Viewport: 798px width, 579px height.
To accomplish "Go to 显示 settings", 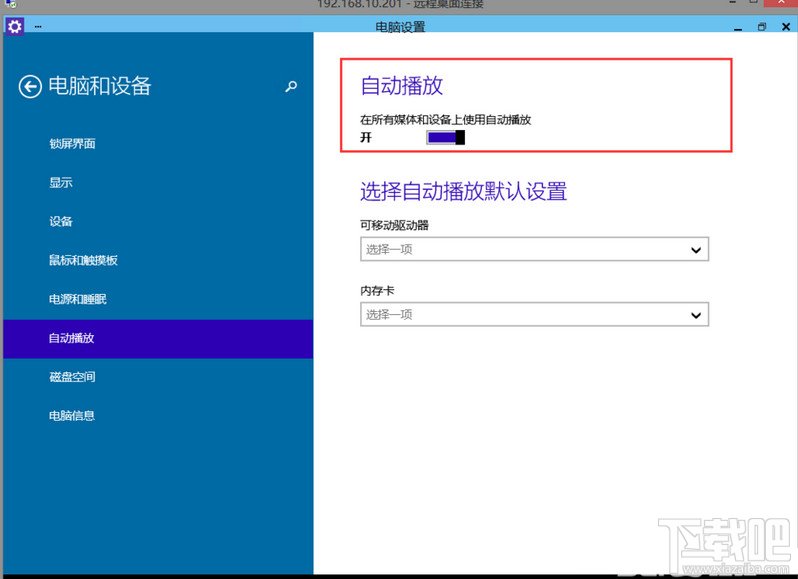I will click(61, 183).
